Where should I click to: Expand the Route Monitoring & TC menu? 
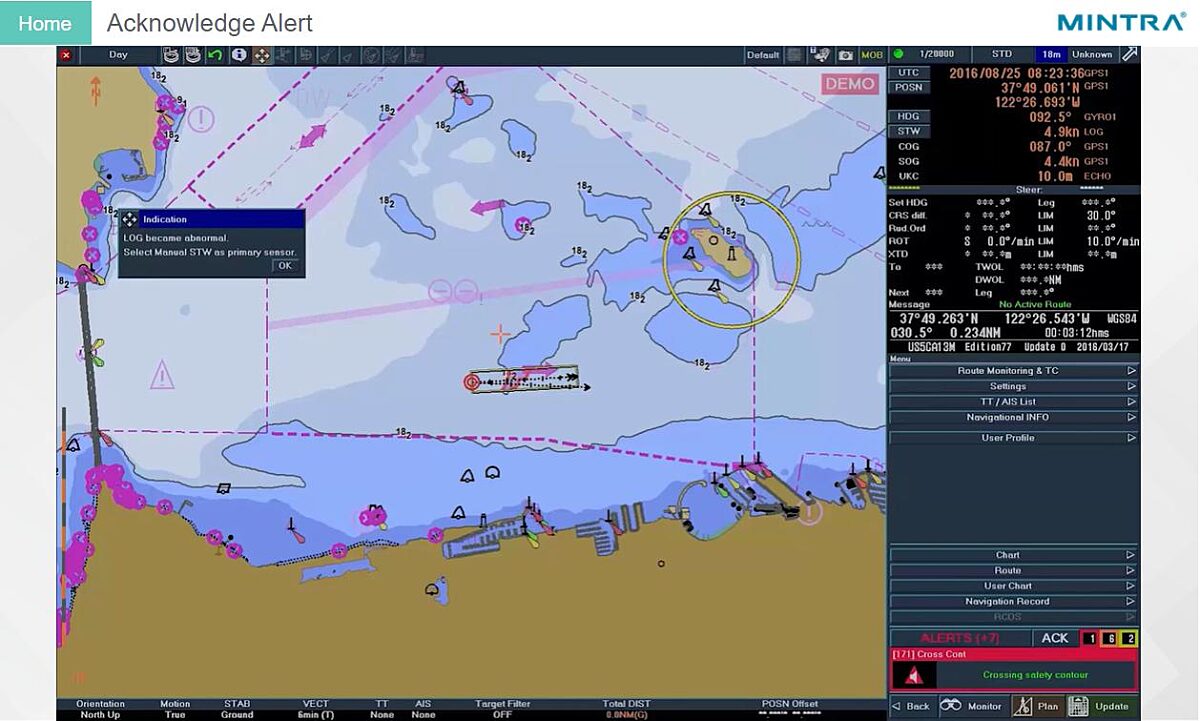pos(1013,371)
